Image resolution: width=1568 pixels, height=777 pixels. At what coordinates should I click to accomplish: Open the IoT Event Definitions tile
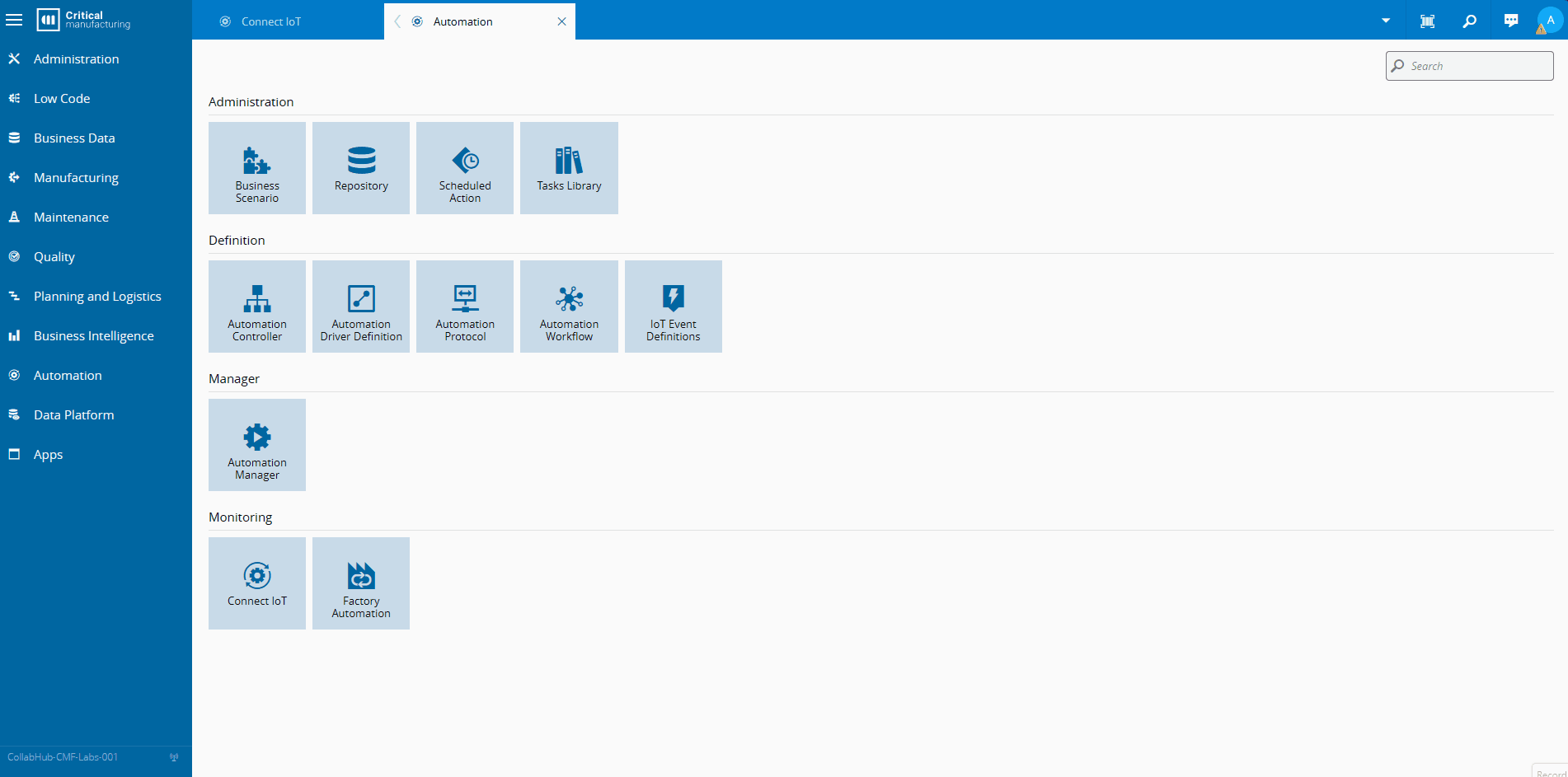tap(674, 307)
